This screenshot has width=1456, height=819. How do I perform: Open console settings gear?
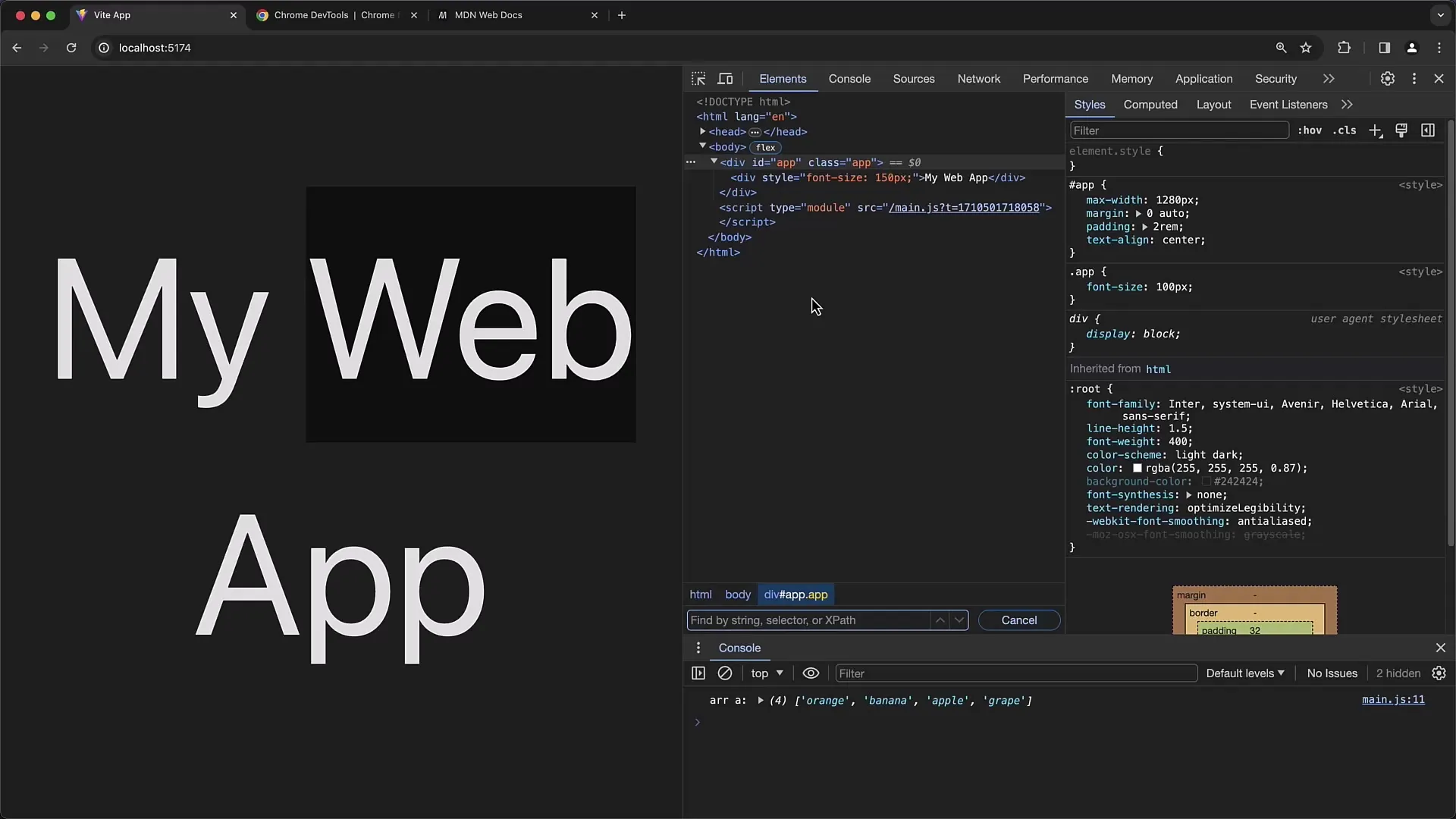coord(1439,673)
